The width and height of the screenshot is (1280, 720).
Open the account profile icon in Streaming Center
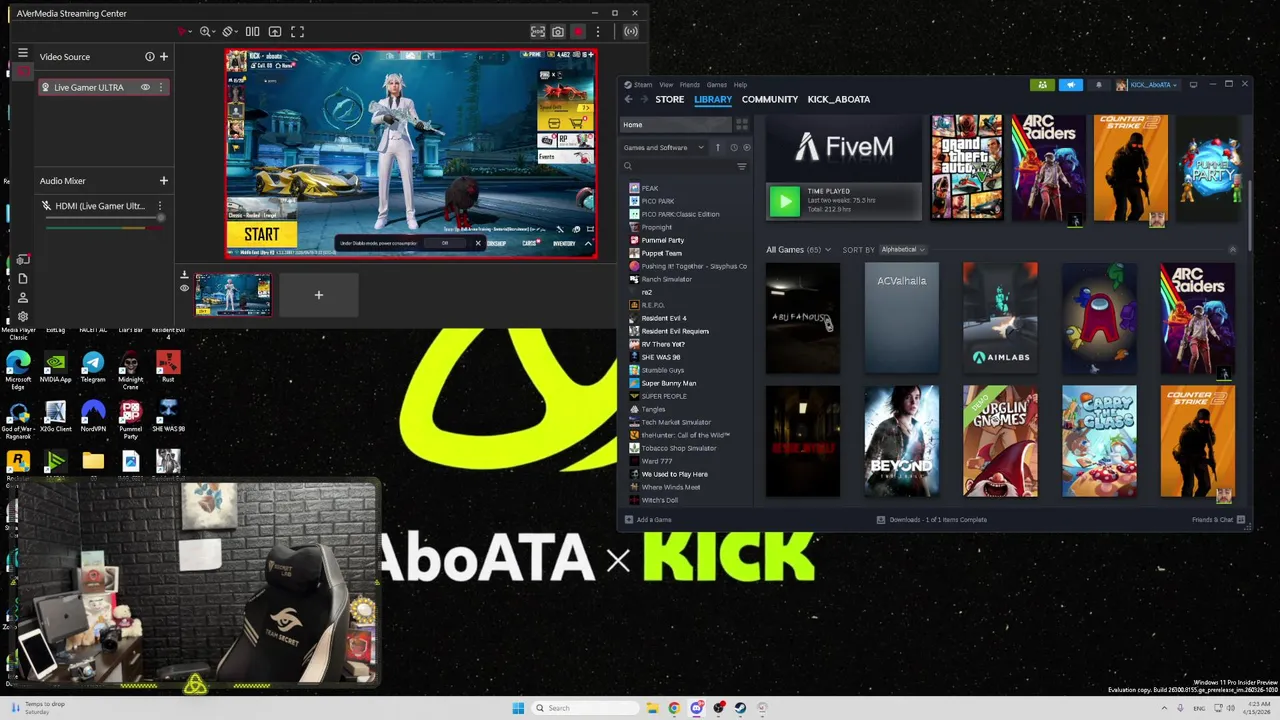pyautogui.click(x=22, y=298)
